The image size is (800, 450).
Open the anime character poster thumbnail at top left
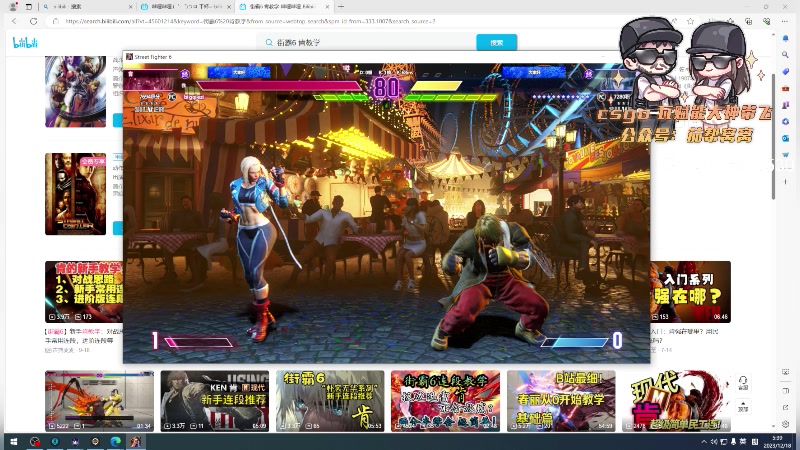(x=76, y=91)
